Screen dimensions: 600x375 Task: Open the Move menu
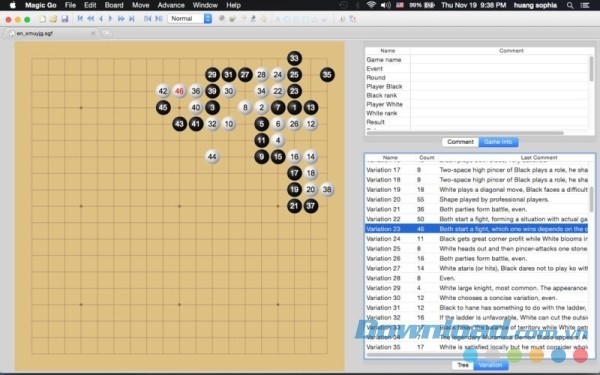pyautogui.click(x=140, y=5)
